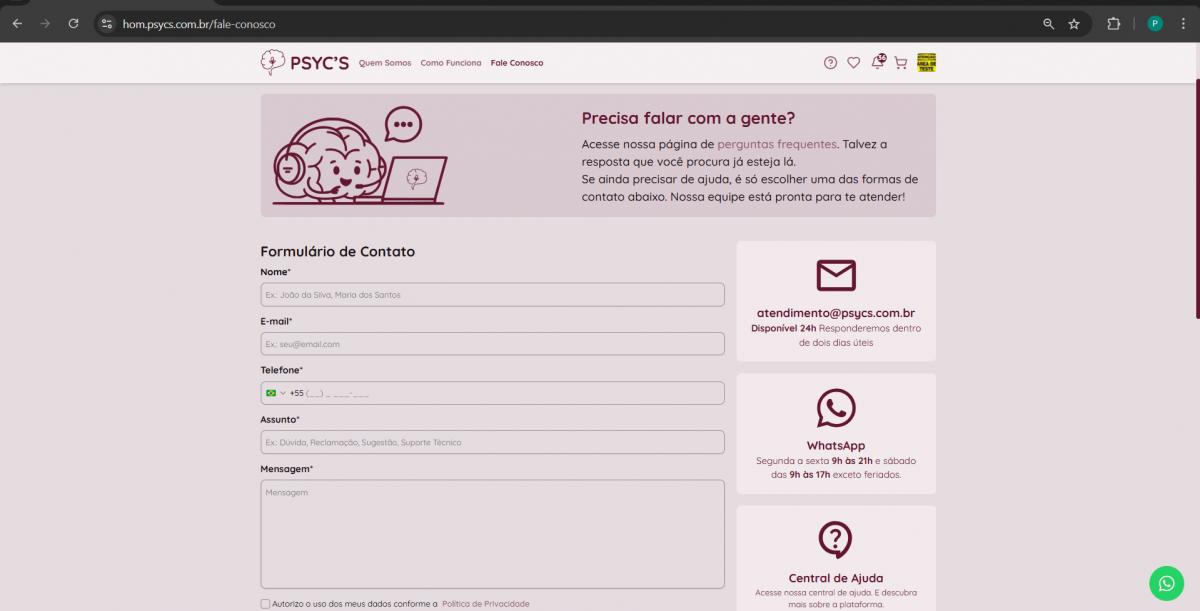Screen dimensions: 1200x611
Task: Open notifications bell icon
Action: tap(877, 63)
